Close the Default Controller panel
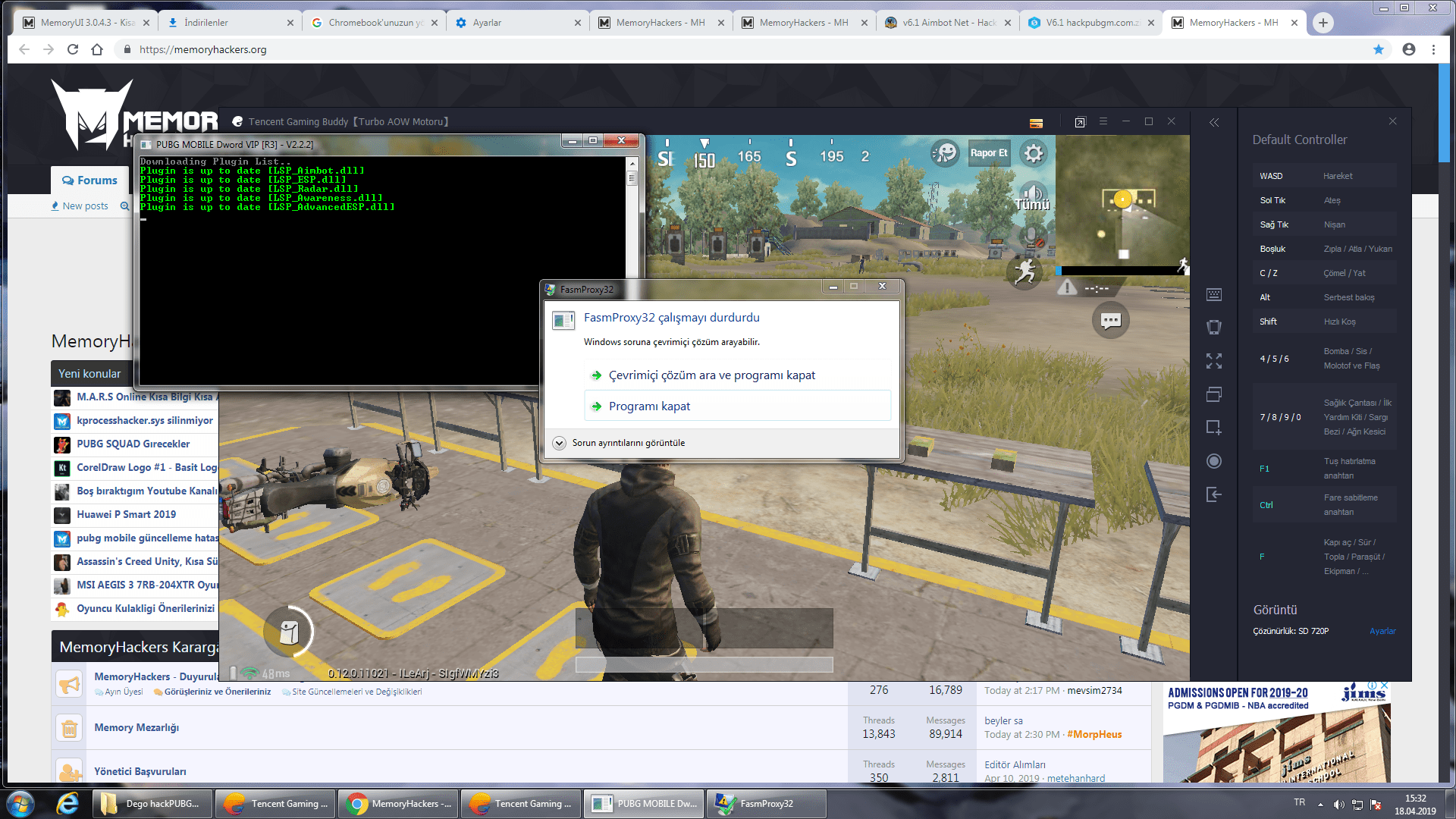1456x819 pixels. (1392, 121)
